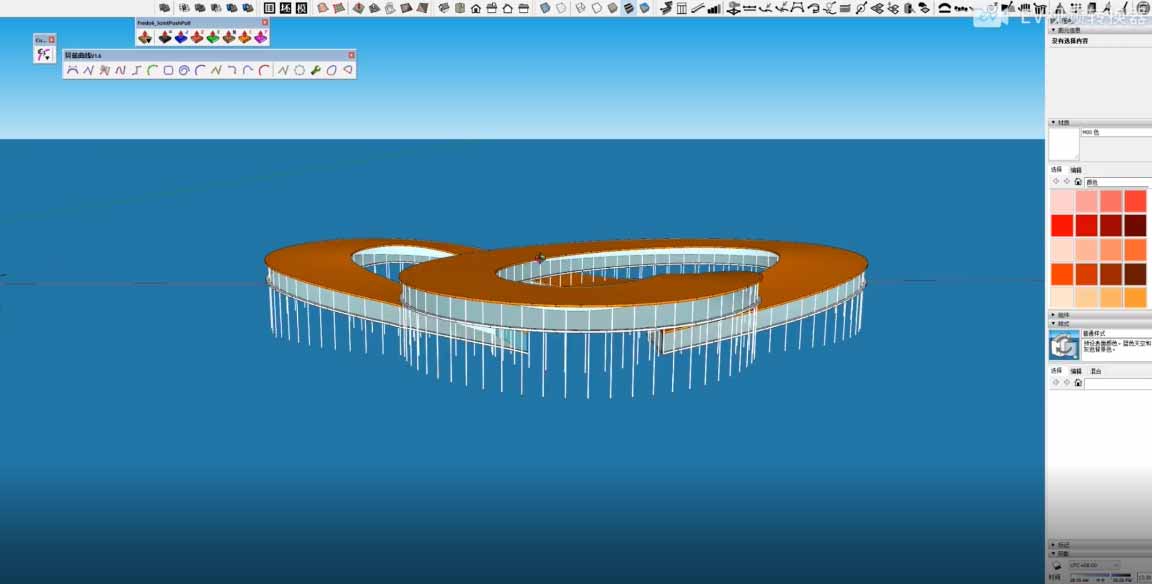The image size is (1152, 584).
Task: Collapse the 材质 materials panel
Action: point(1054,122)
